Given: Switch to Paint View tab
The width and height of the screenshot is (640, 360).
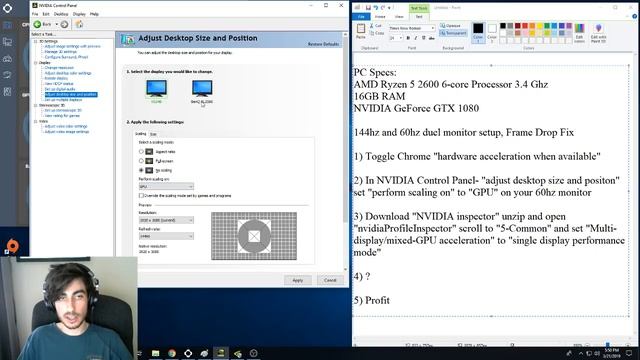Looking at the screenshot, I should click(399, 17).
